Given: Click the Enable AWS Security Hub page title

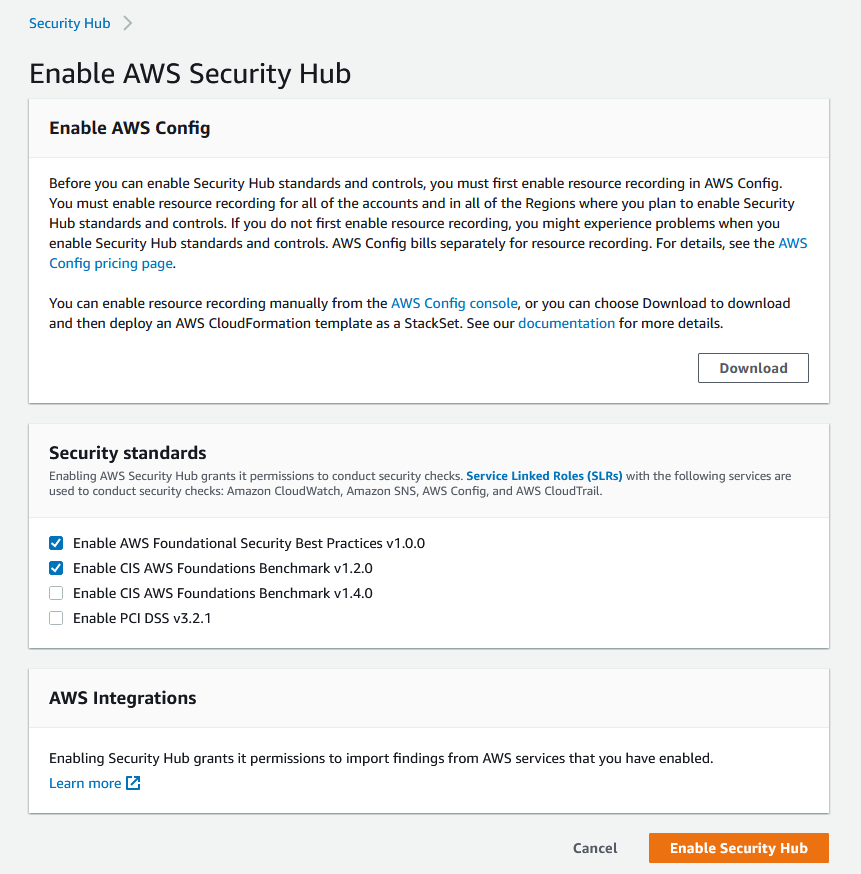Looking at the screenshot, I should point(190,74).
